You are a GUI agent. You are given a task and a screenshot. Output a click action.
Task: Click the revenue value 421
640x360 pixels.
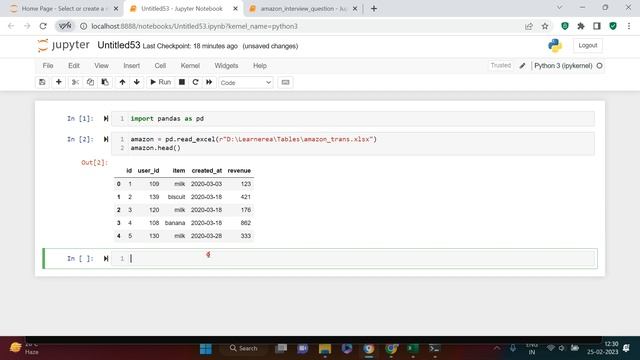tap(246, 197)
